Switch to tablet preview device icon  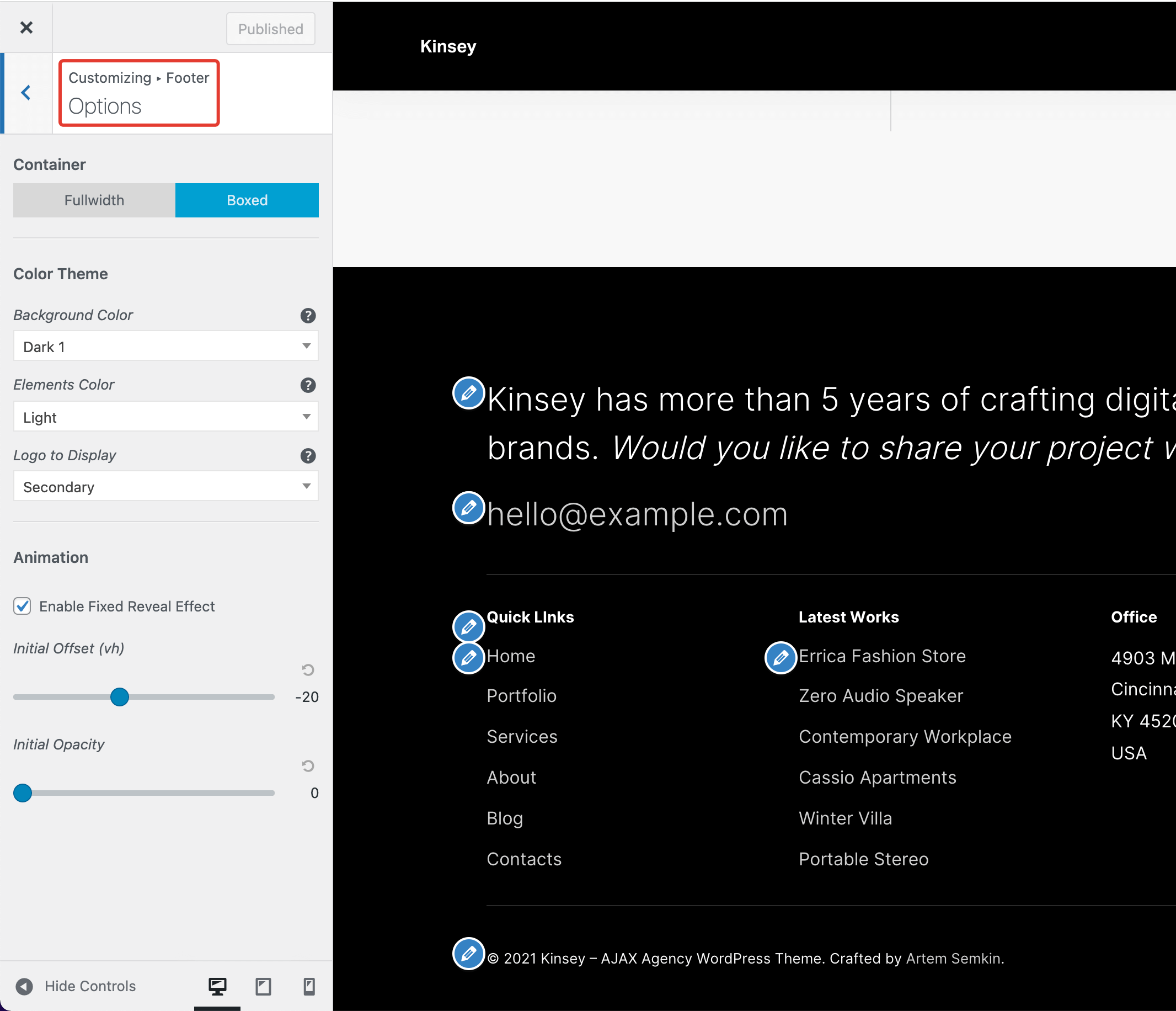tap(263, 987)
